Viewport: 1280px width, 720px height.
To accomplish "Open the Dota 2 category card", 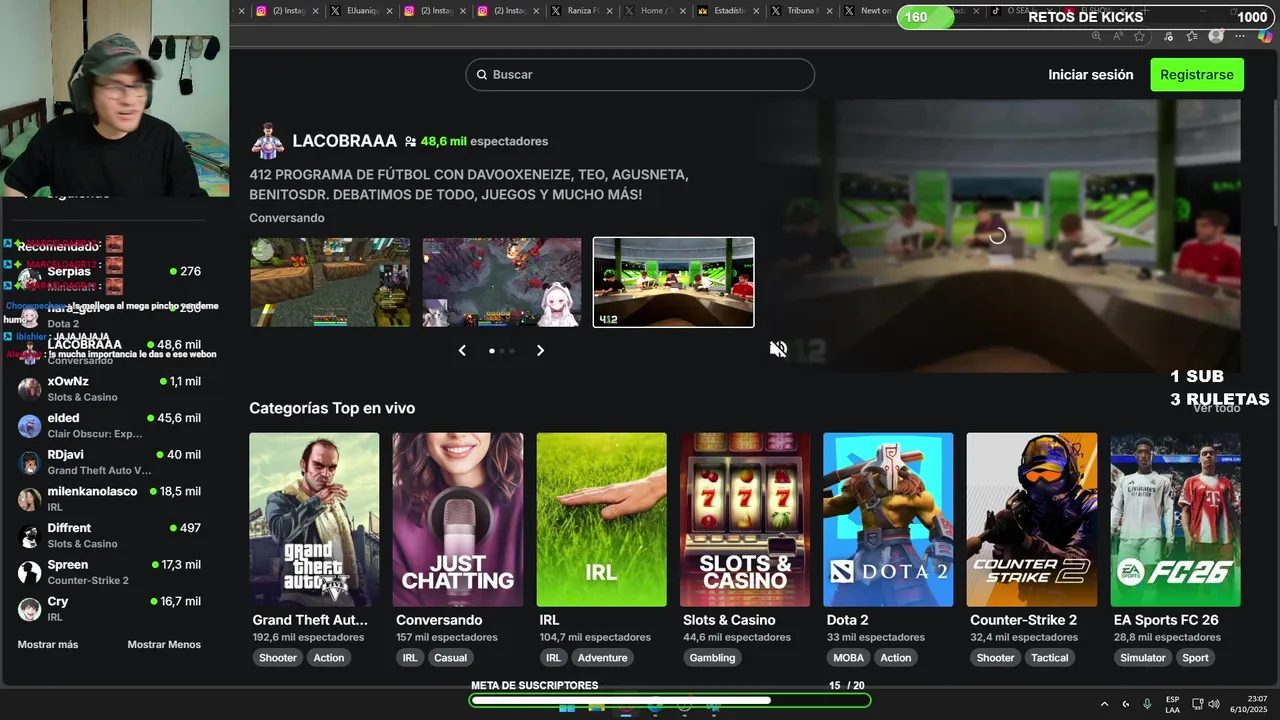I will (x=888, y=519).
